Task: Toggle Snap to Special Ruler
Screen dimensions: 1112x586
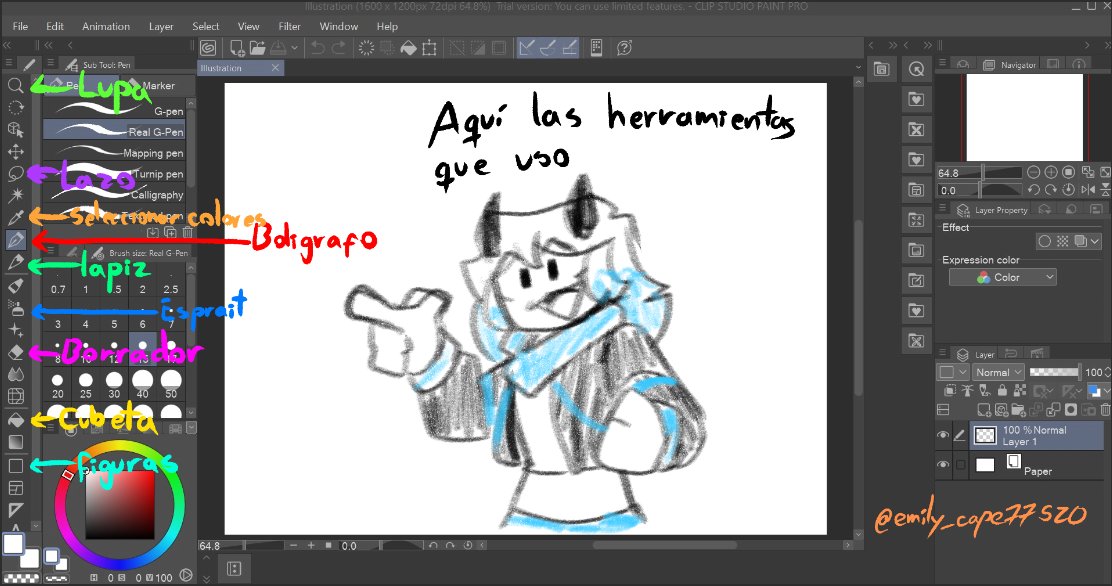Action: [547, 48]
